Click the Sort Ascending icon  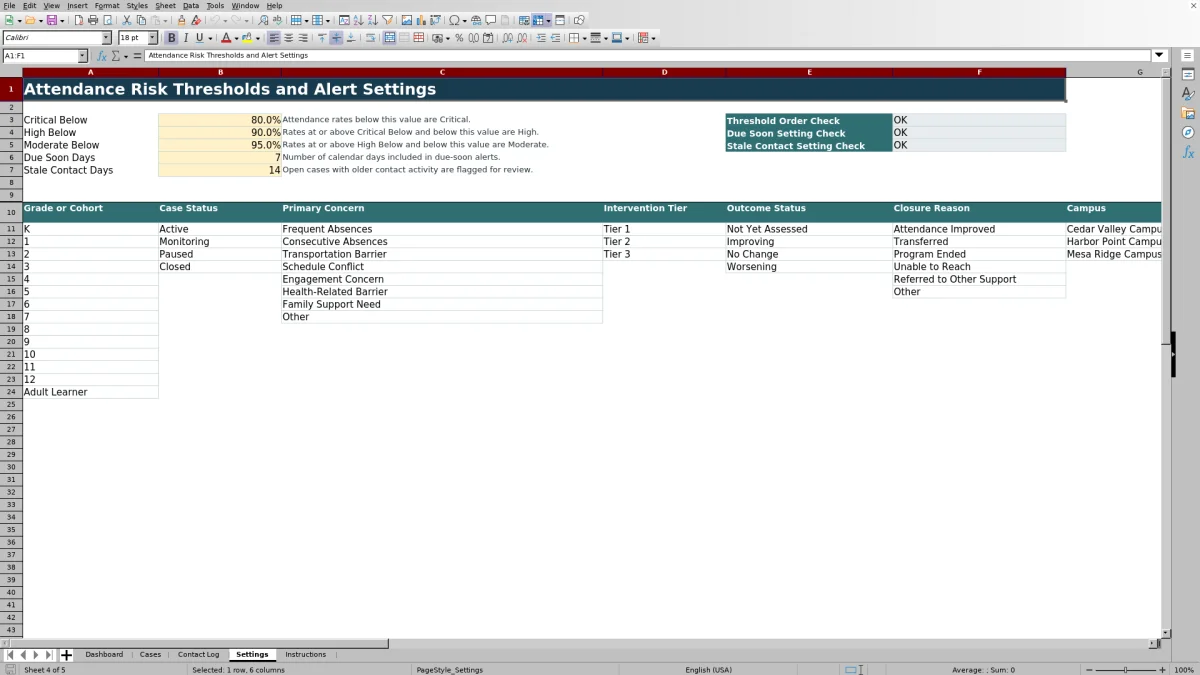point(358,20)
